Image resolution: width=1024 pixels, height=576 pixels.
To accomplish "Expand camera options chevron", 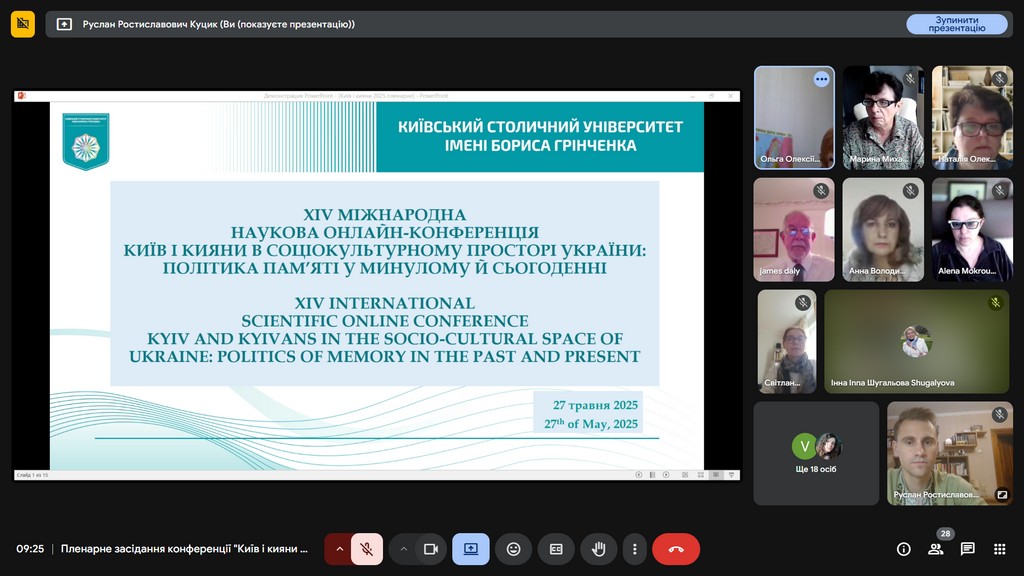I will pyautogui.click(x=404, y=549).
